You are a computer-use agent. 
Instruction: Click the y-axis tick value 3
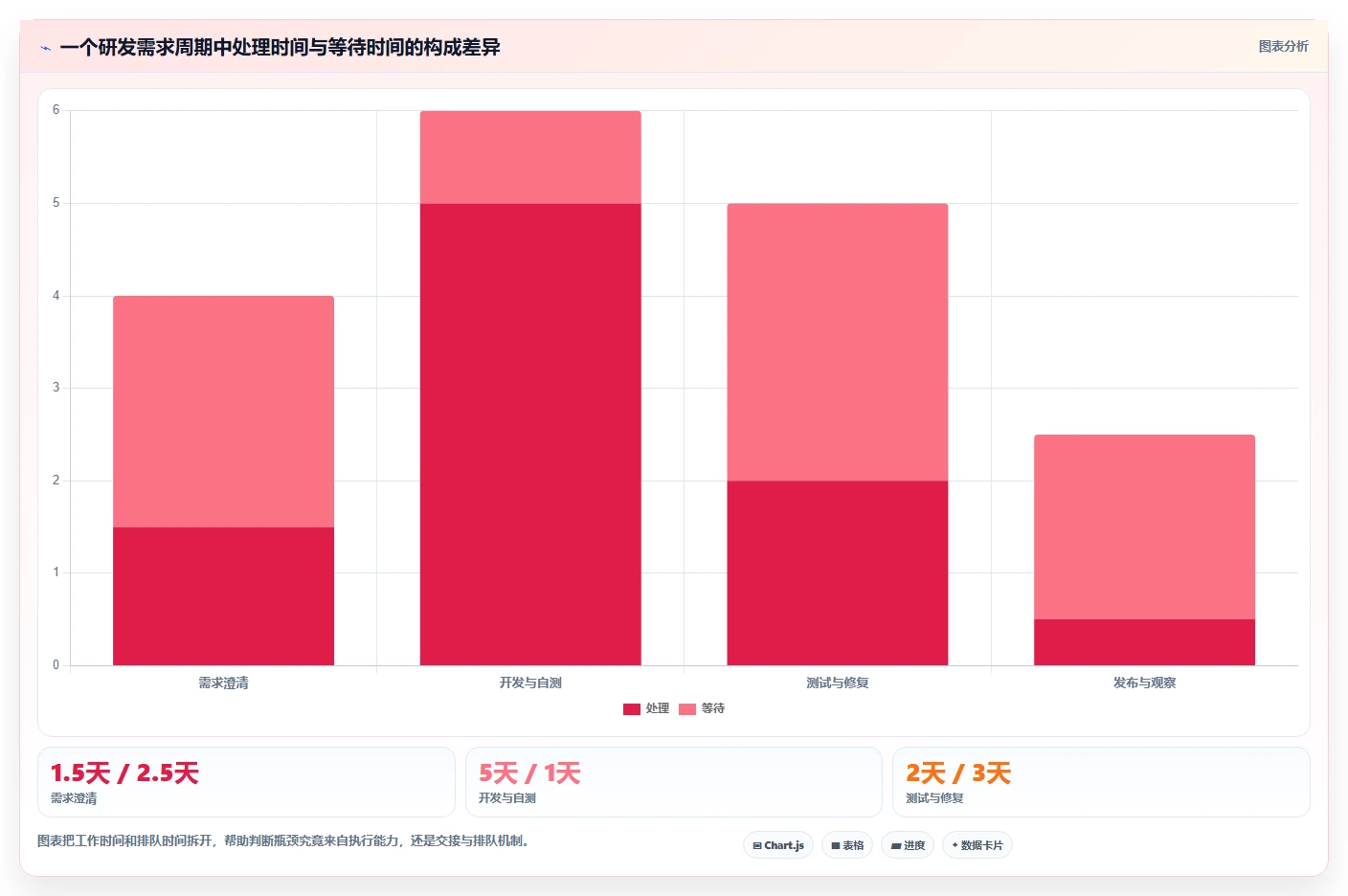(x=56, y=388)
